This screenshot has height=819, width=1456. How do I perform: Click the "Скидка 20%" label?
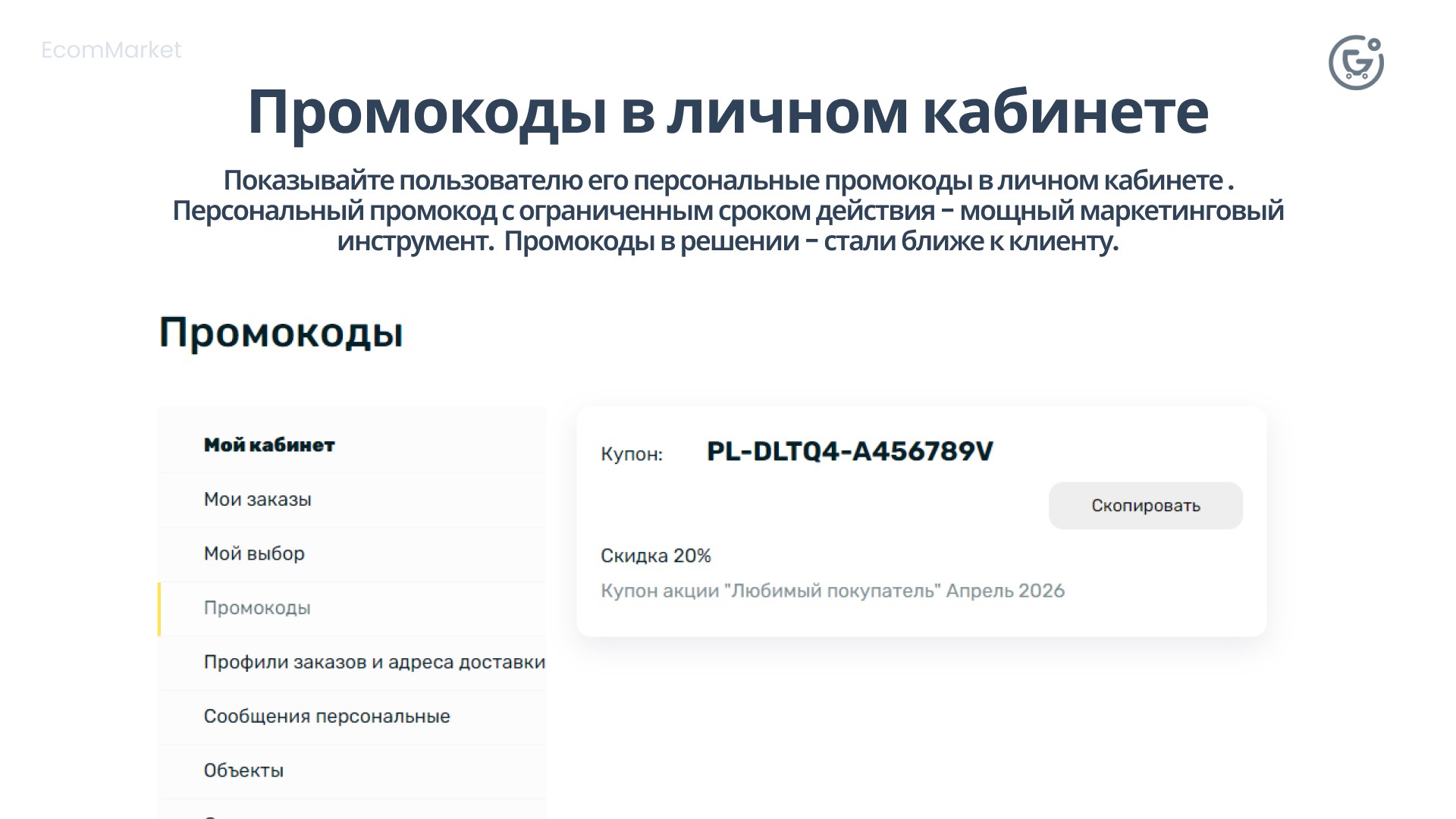[655, 555]
